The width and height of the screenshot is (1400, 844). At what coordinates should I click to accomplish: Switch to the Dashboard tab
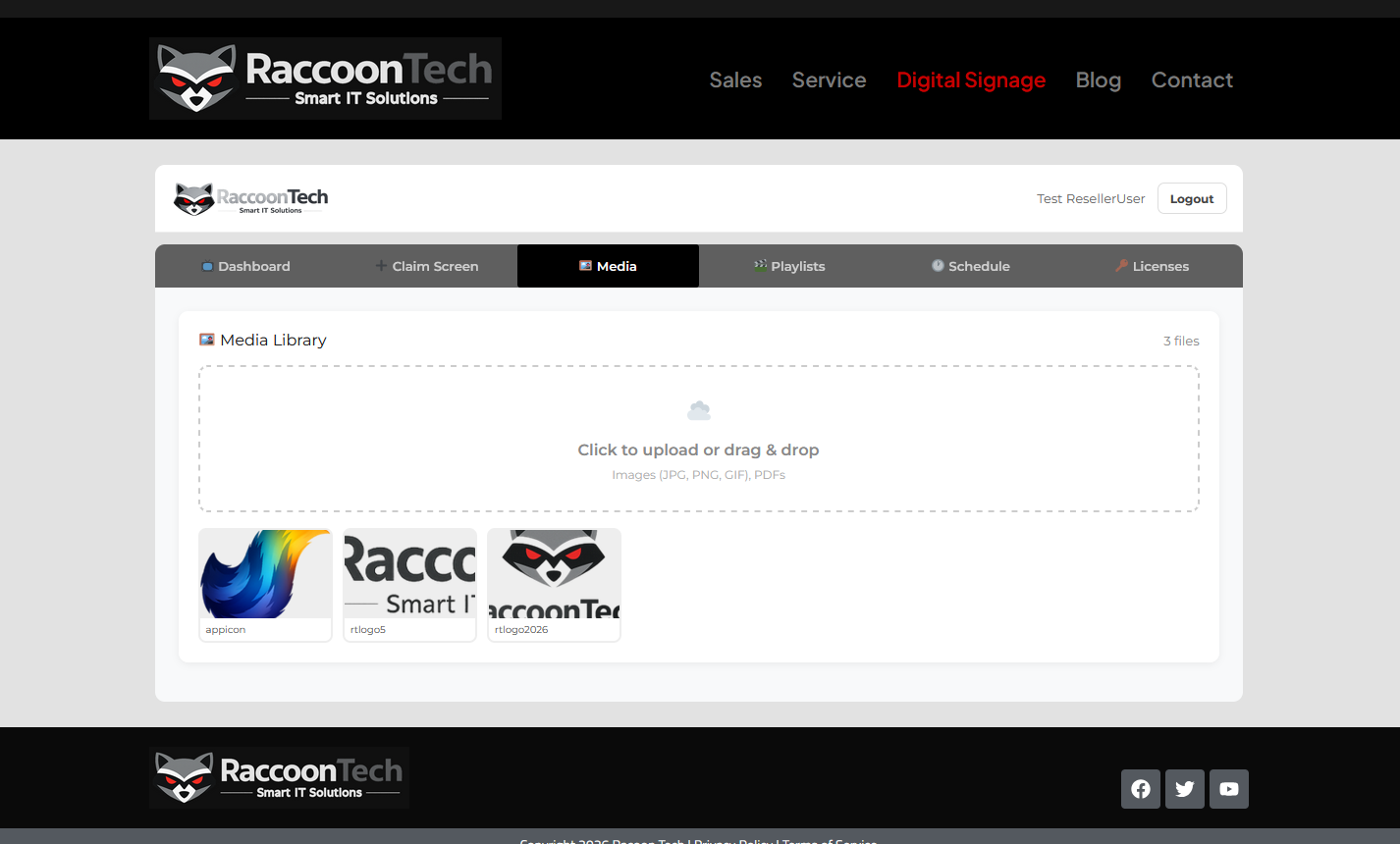pos(245,266)
